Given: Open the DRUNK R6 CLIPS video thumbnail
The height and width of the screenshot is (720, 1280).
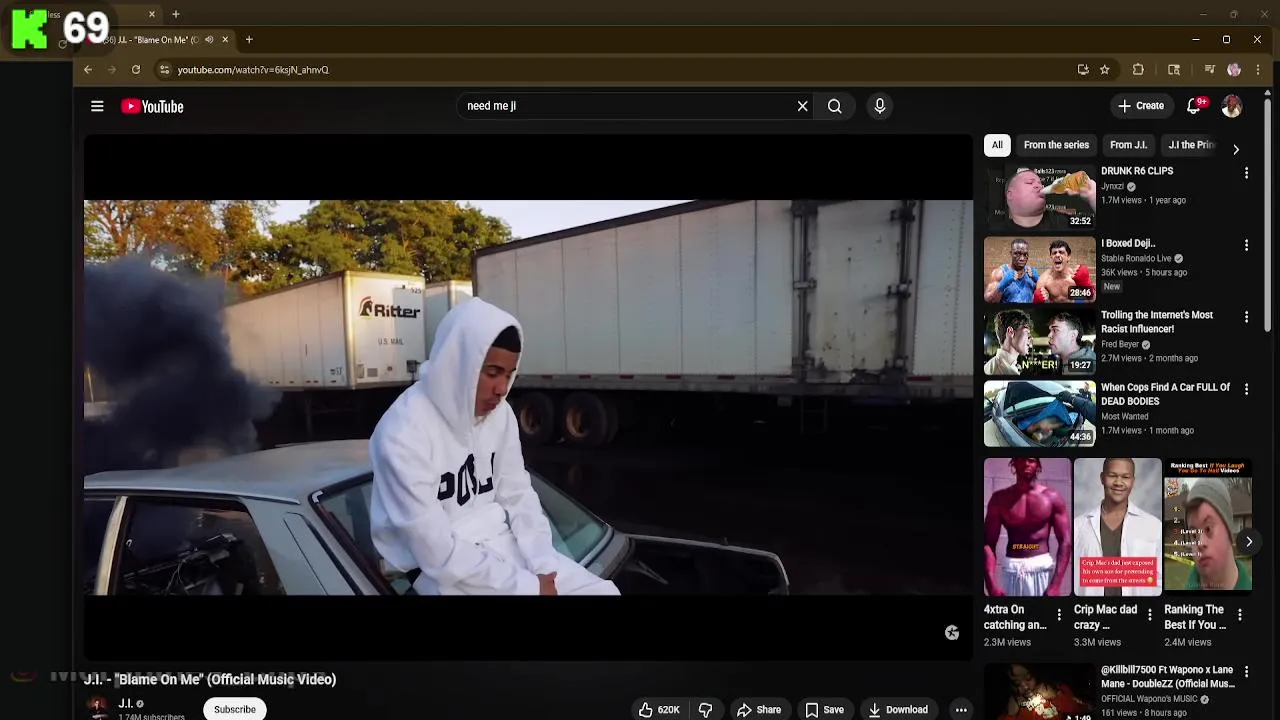Looking at the screenshot, I should point(1040,197).
